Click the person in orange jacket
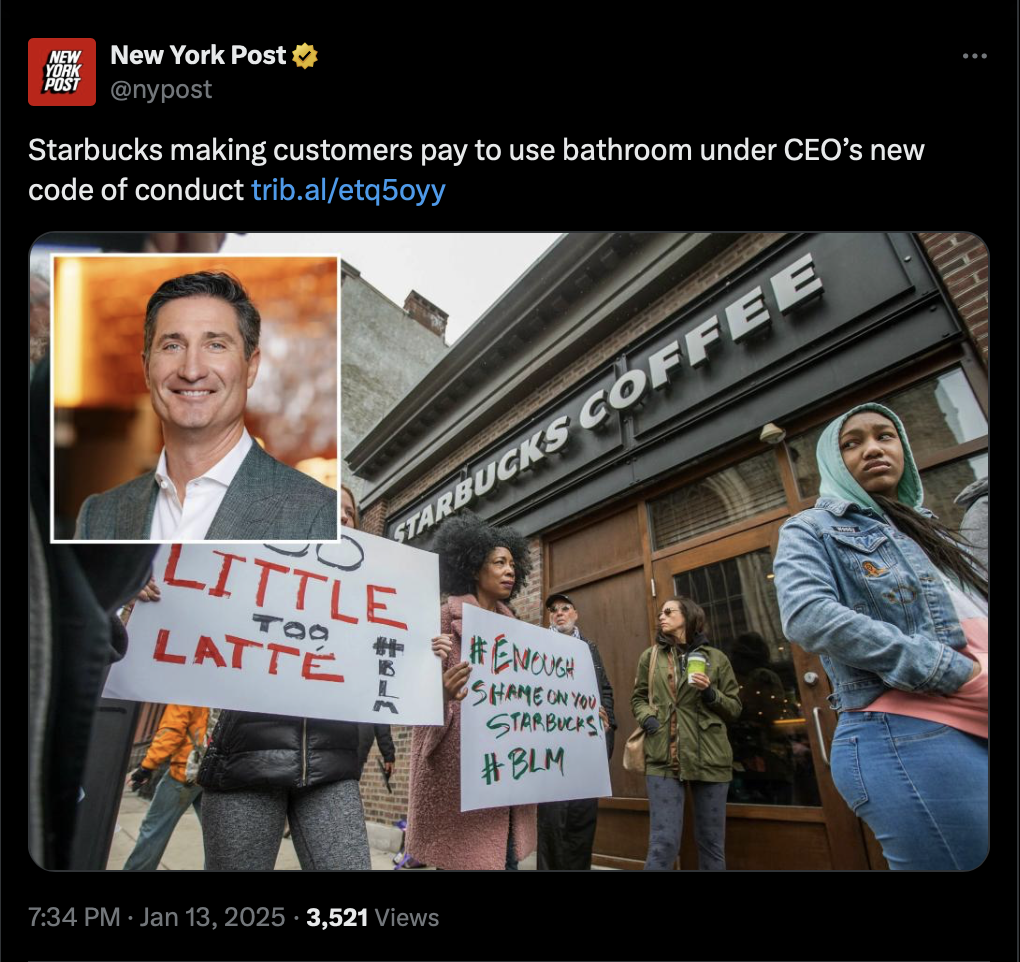This screenshot has width=1020, height=962. point(169,781)
